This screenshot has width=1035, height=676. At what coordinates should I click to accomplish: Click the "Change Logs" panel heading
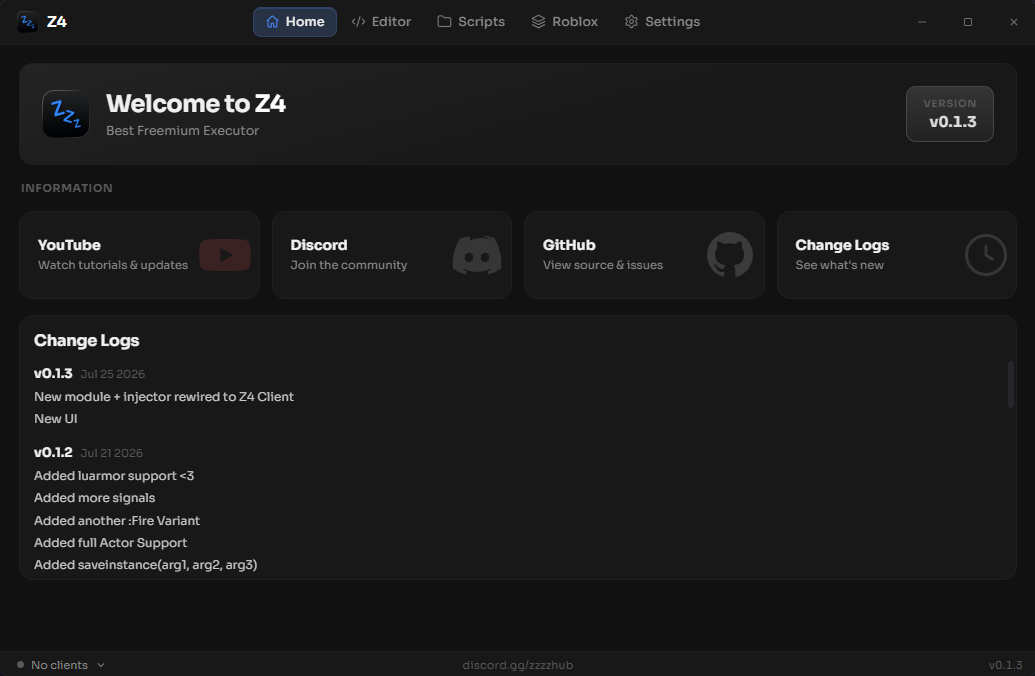point(86,341)
